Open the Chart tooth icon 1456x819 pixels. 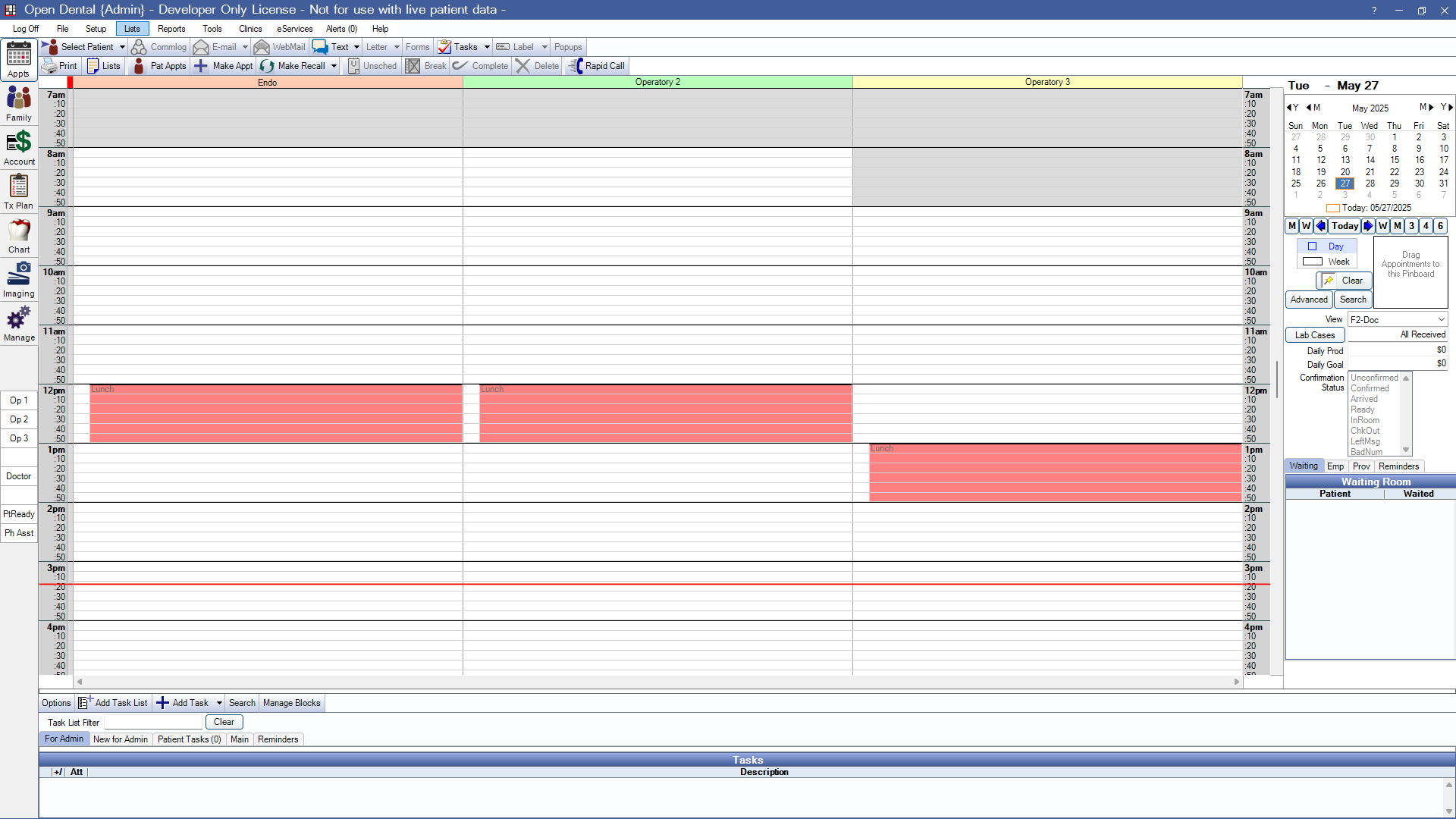point(19,231)
